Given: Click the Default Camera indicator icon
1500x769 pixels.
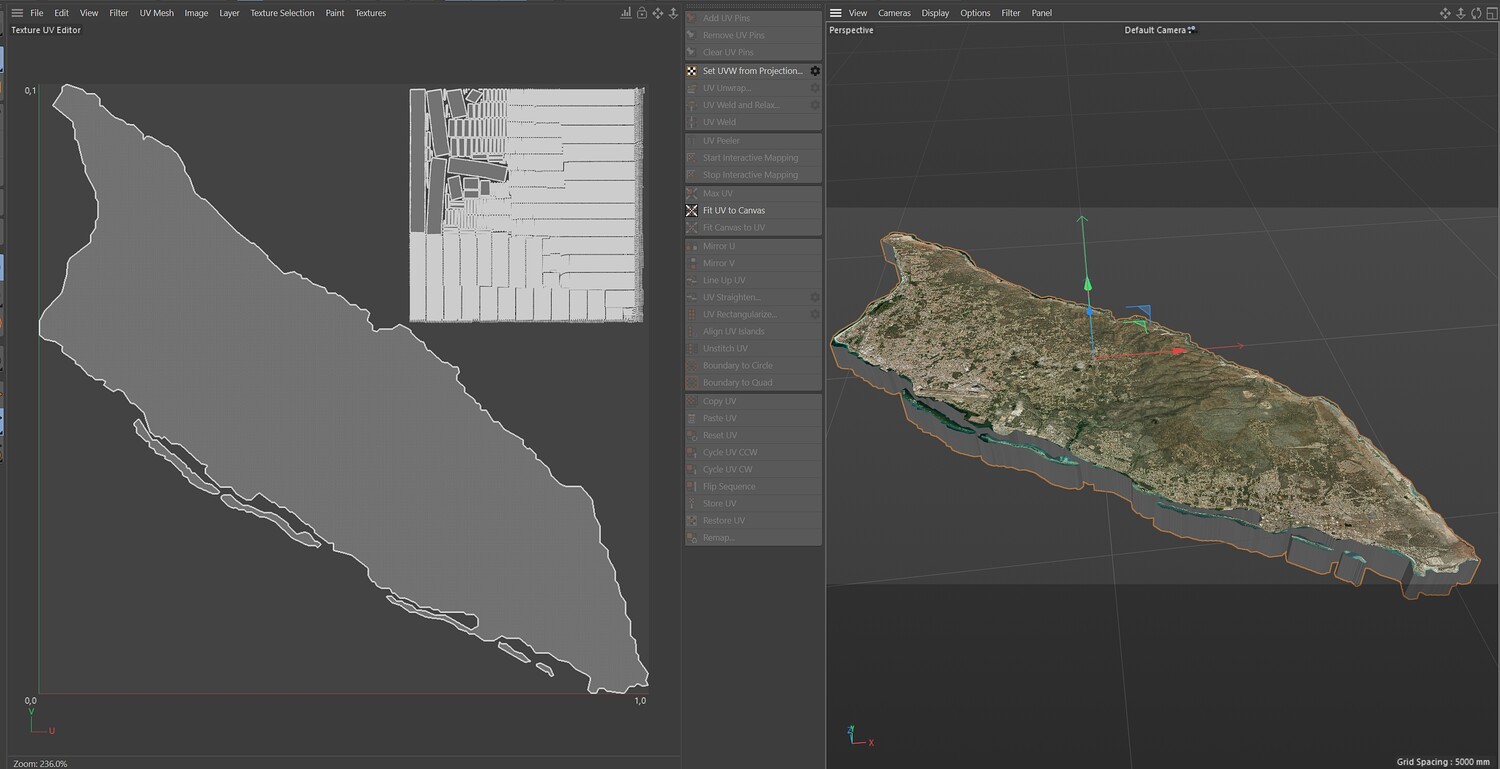Looking at the screenshot, I should (1192, 30).
